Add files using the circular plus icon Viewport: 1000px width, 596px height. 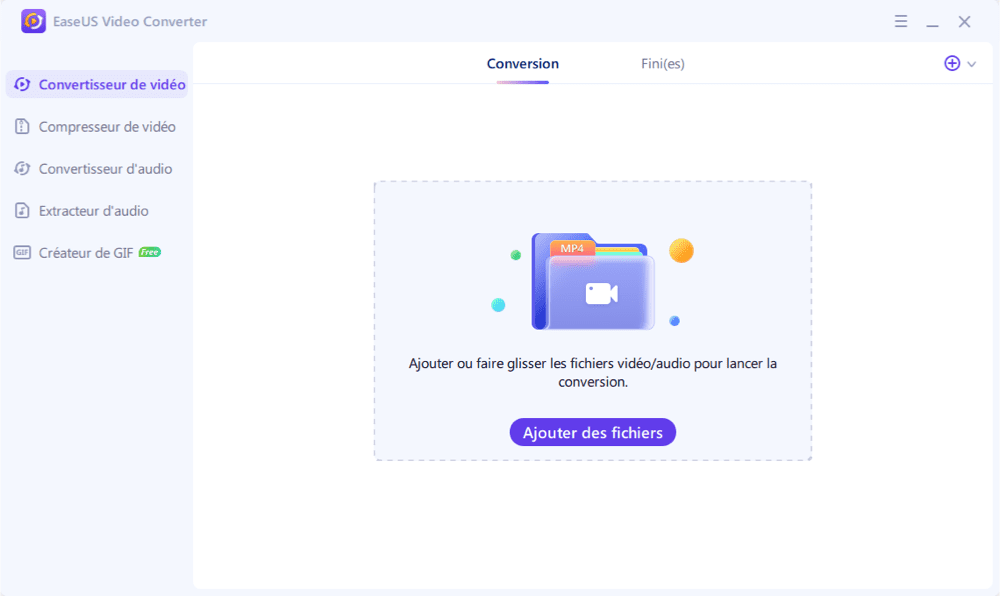950,63
